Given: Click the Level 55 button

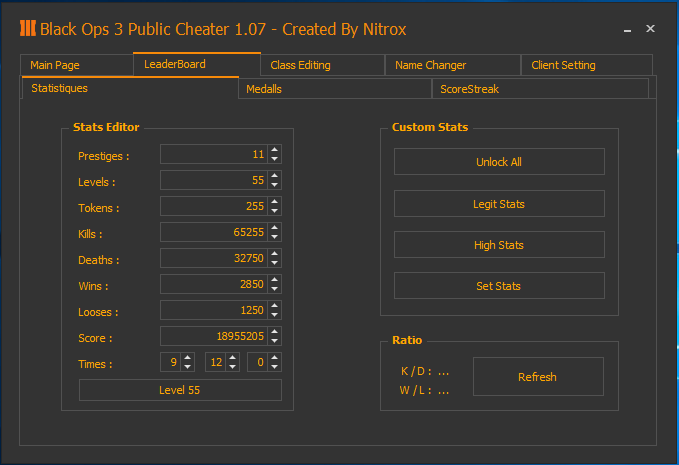Looking at the screenshot, I should [180, 390].
